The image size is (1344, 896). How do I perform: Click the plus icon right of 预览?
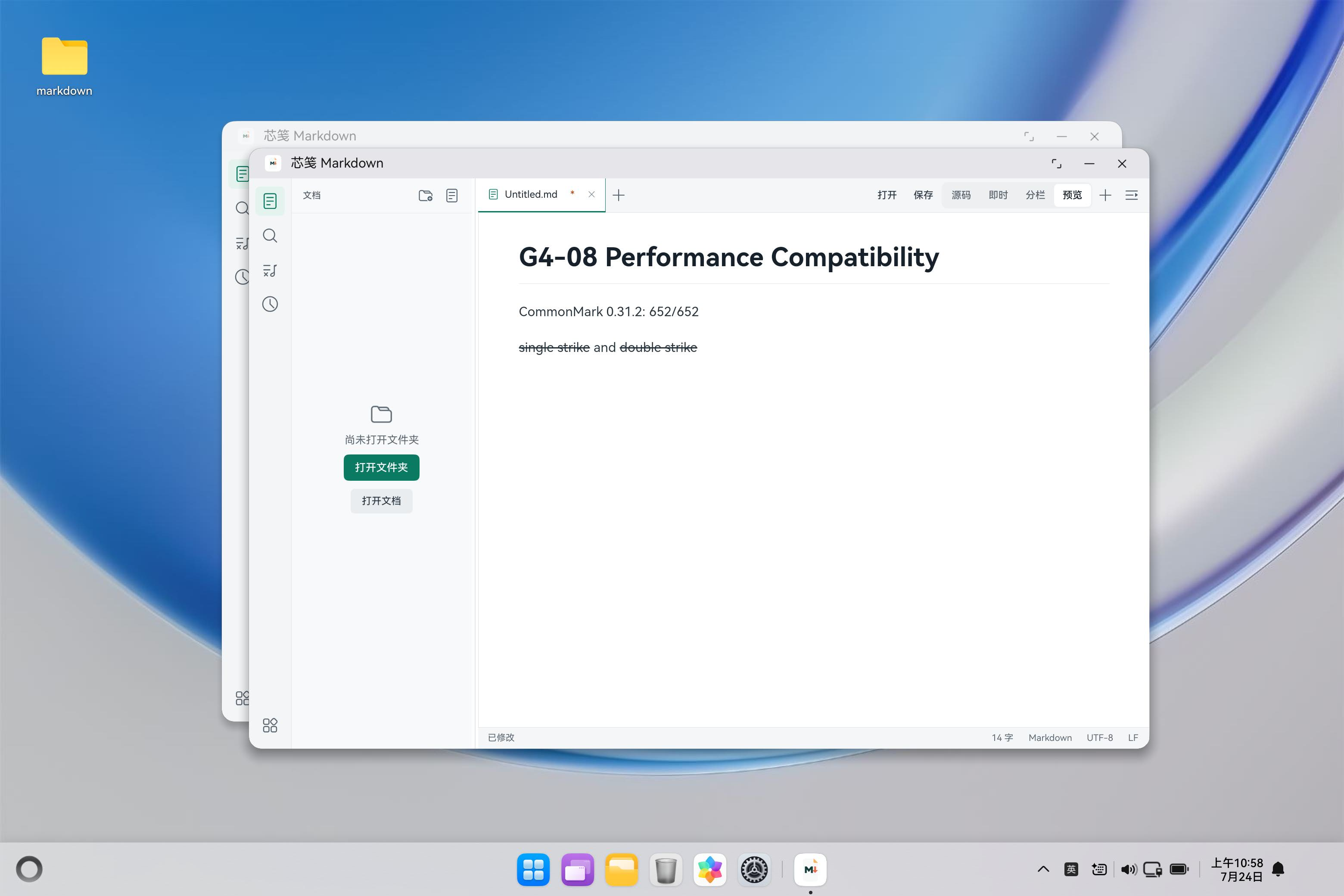click(1105, 196)
